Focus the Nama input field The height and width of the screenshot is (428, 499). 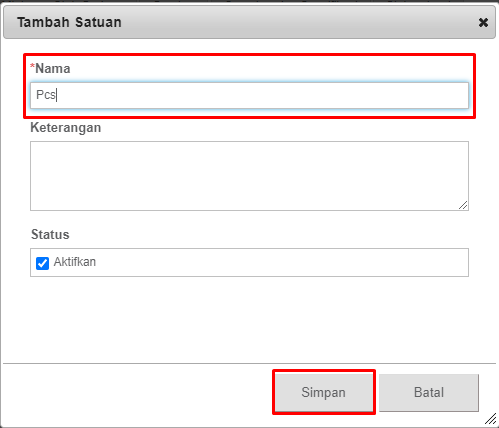[x=249, y=95]
